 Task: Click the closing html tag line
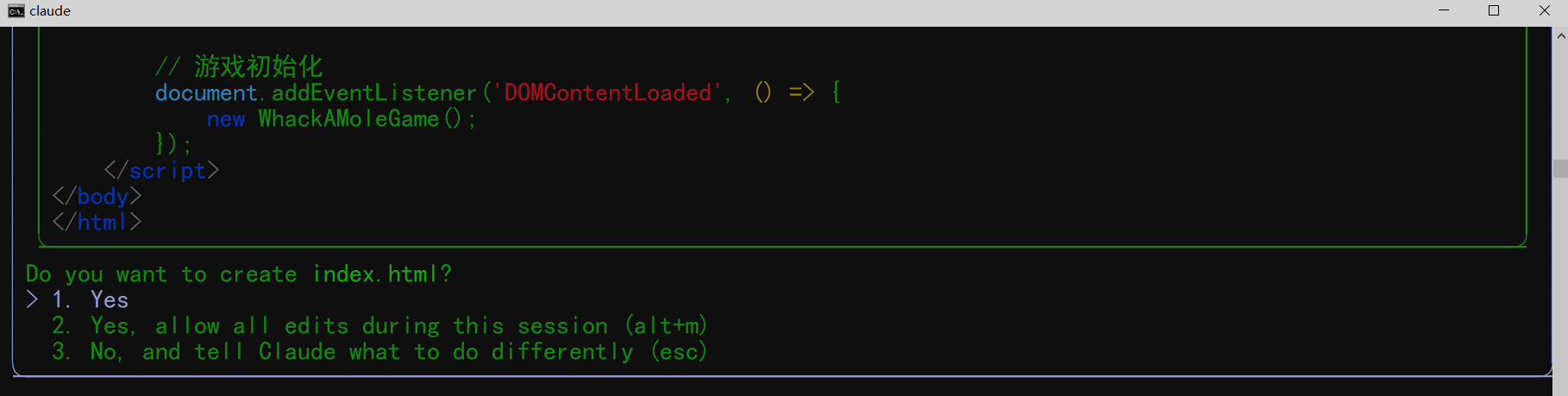click(x=97, y=223)
